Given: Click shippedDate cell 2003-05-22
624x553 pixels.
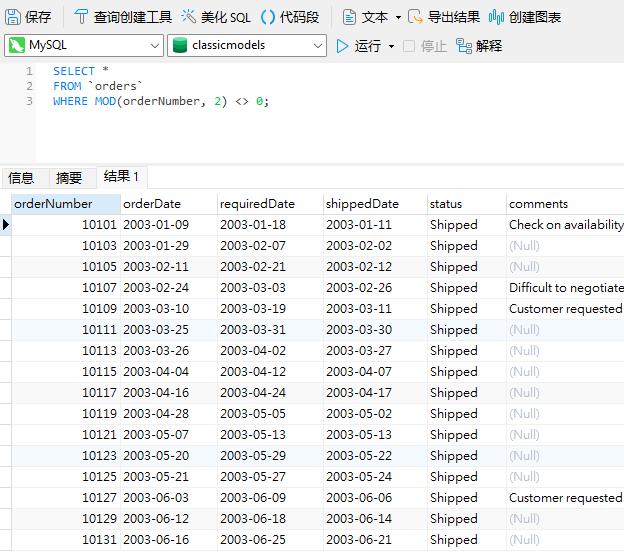Looking at the screenshot, I should coord(375,456).
